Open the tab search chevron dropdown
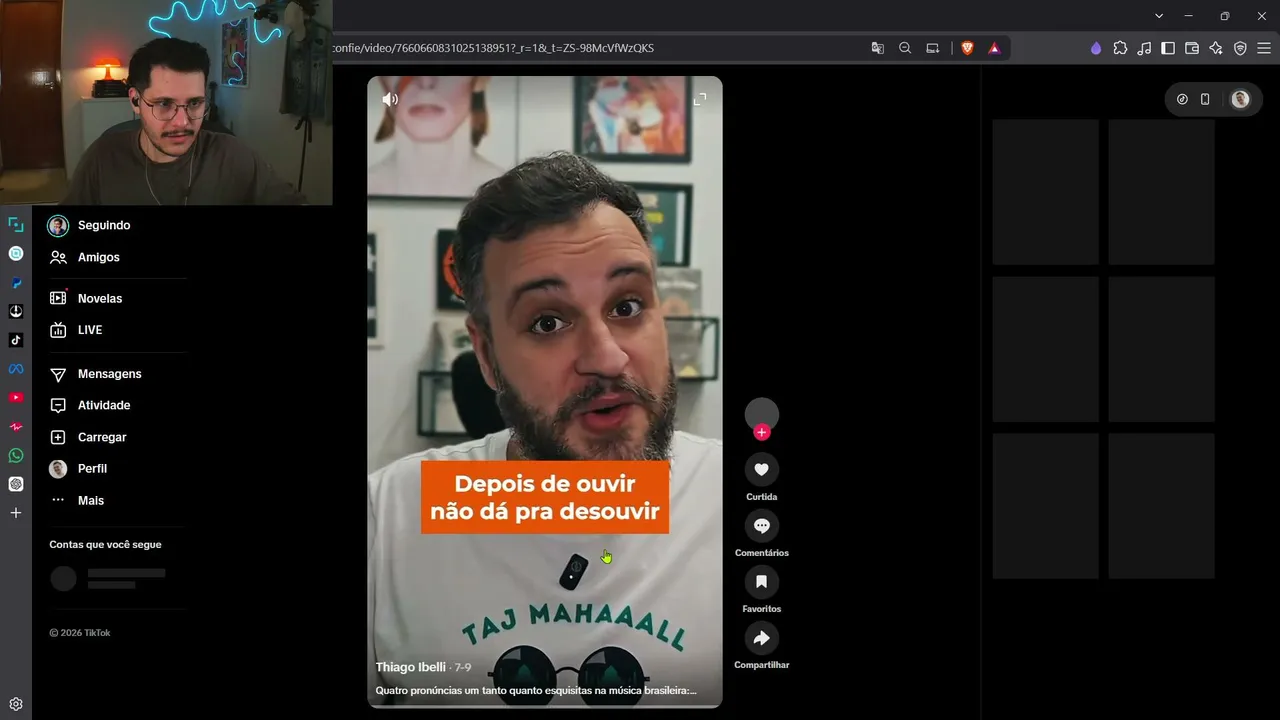Viewport: 1280px width, 720px height. pos(1159,16)
